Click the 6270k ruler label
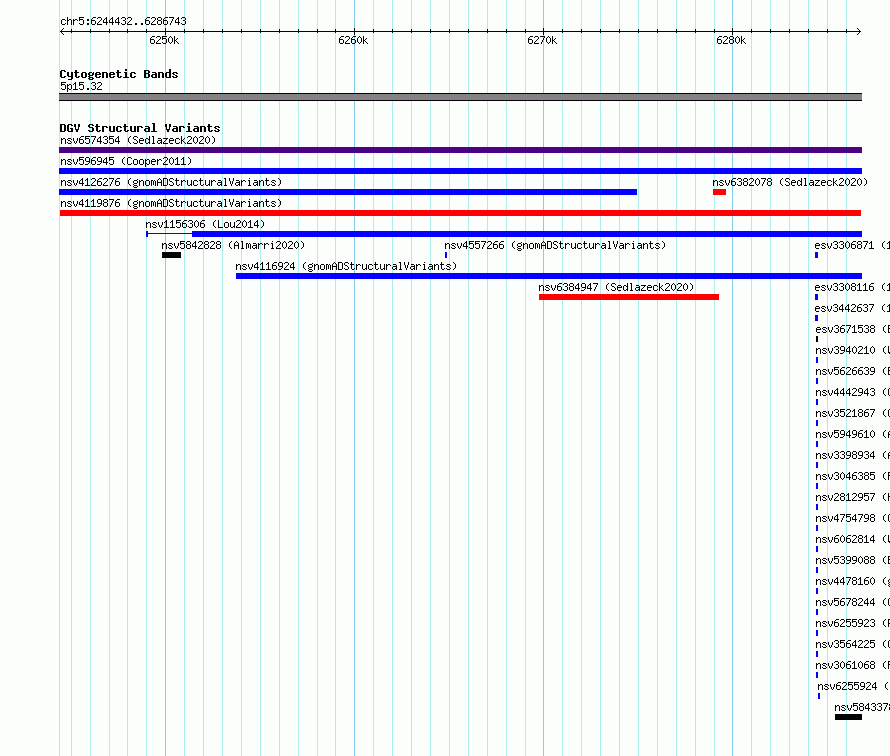 click(542, 40)
